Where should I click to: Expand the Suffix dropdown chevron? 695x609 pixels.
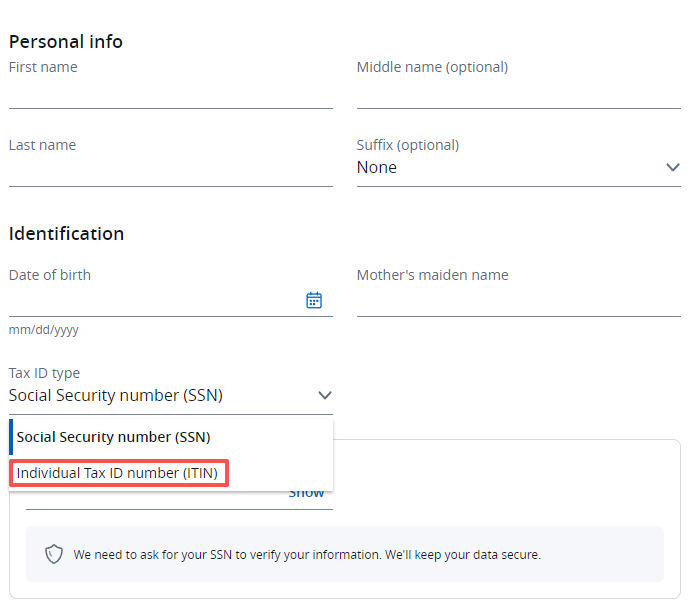pos(673,168)
